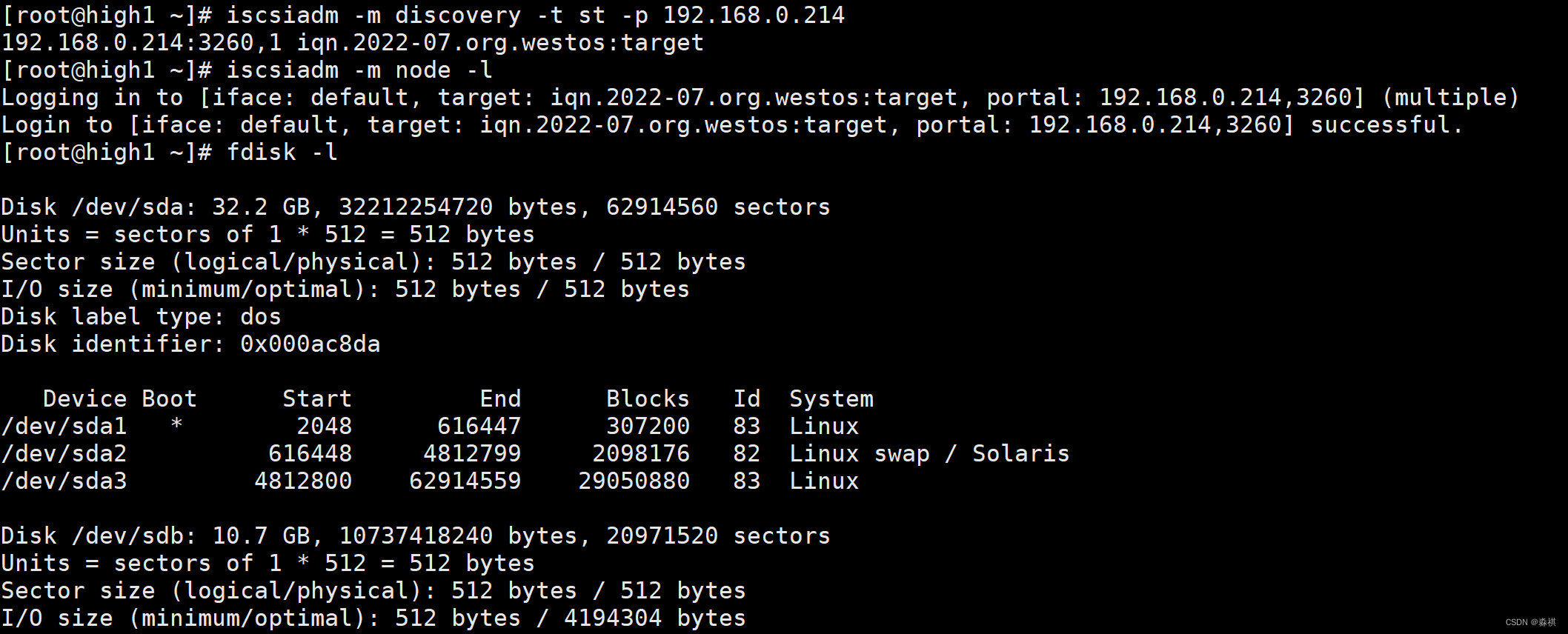Click the "Disk label type: dos" line
Viewport: 1568px width, 634px height.
[141, 317]
